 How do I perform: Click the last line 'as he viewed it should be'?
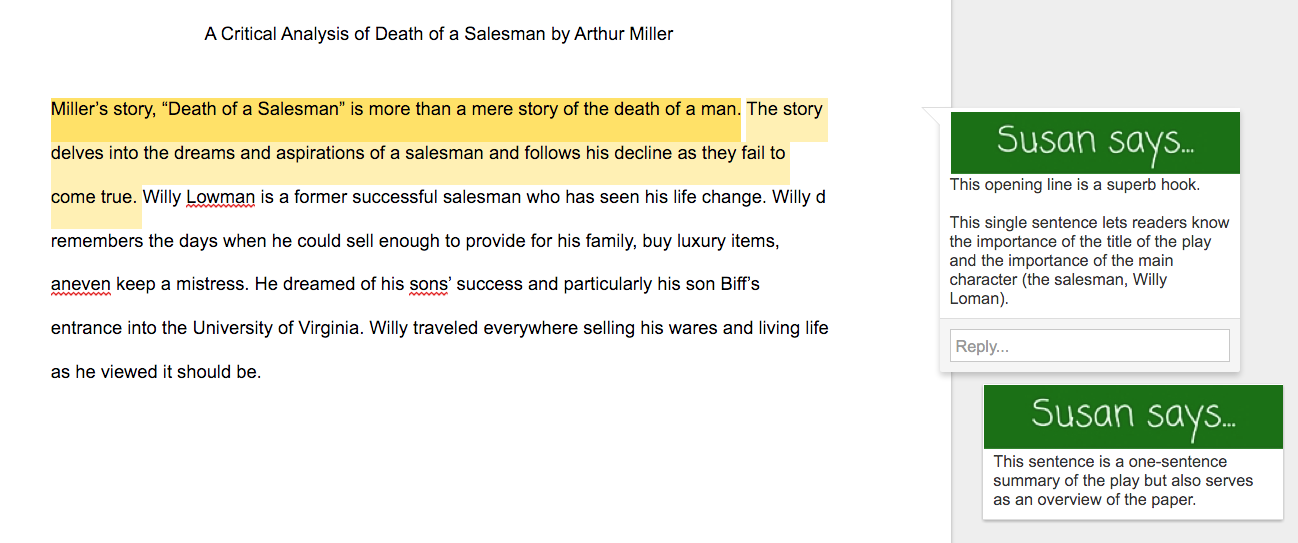pos(155,372)
